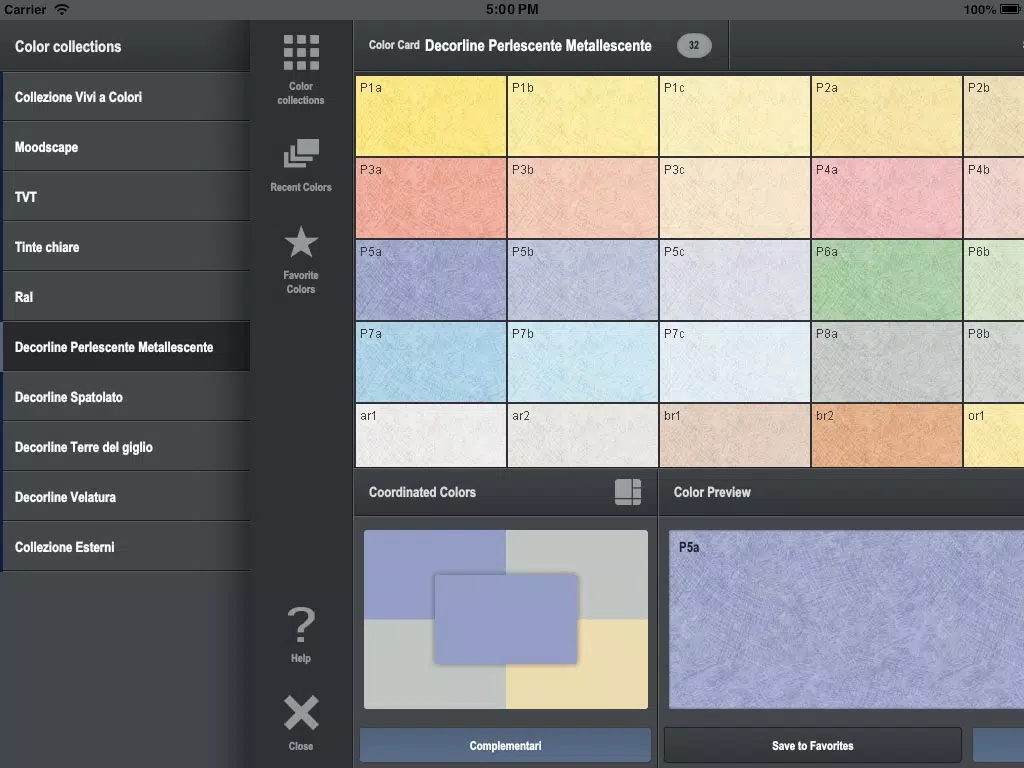1024x768 pixels.
Task: Pick the br1 swatch
Action: (x=735, y=436)
